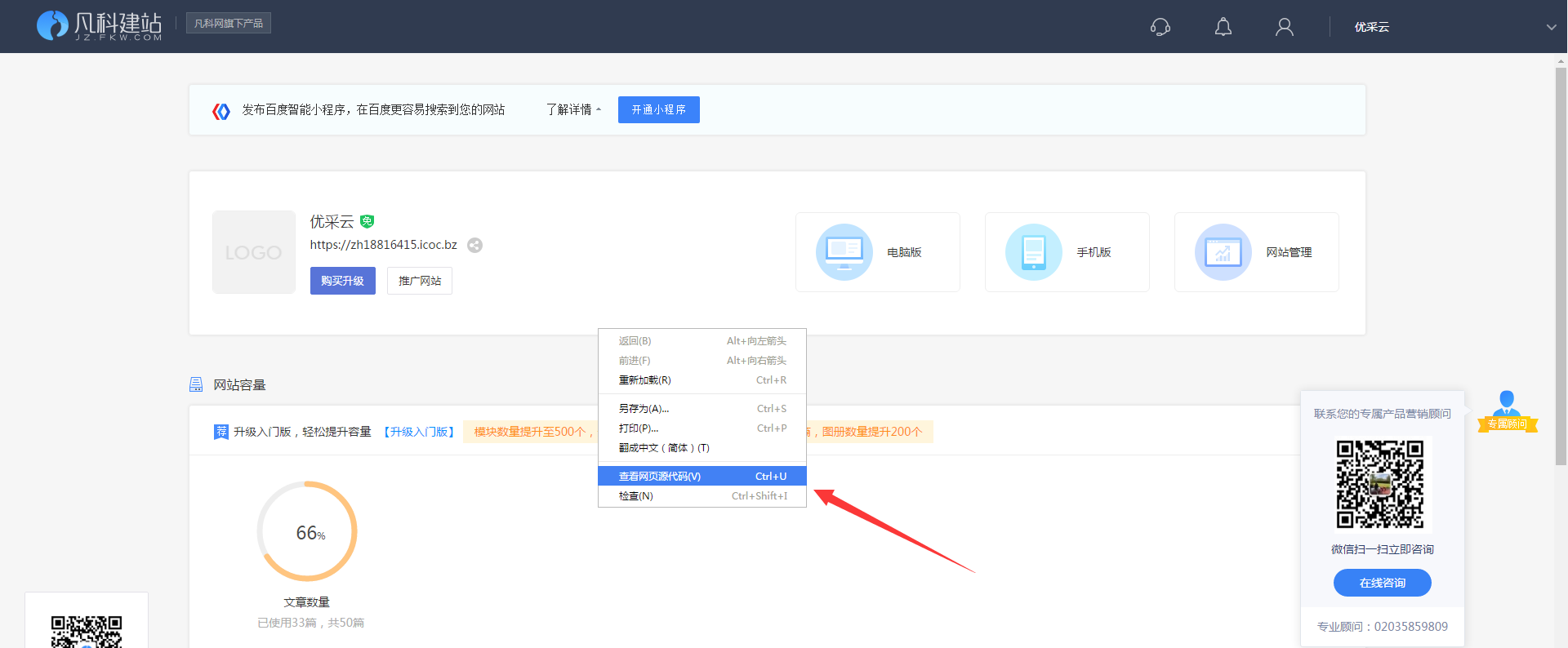This screenshot has height=648, width=1568.
Task: Click 模块数量提升至500个 promo text
Action: point(530,432)
